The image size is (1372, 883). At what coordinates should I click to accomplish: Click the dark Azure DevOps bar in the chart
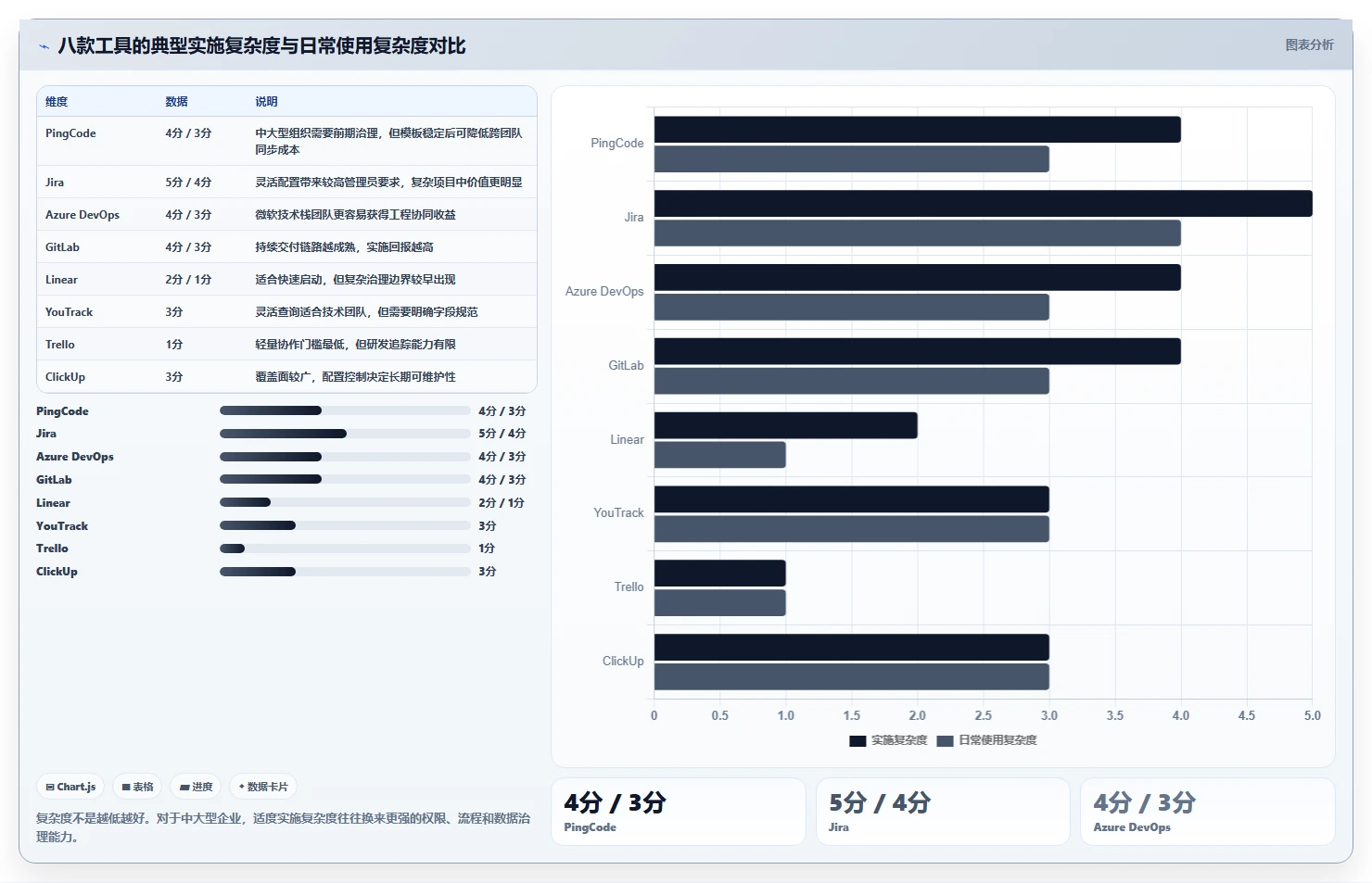point(918,278)
